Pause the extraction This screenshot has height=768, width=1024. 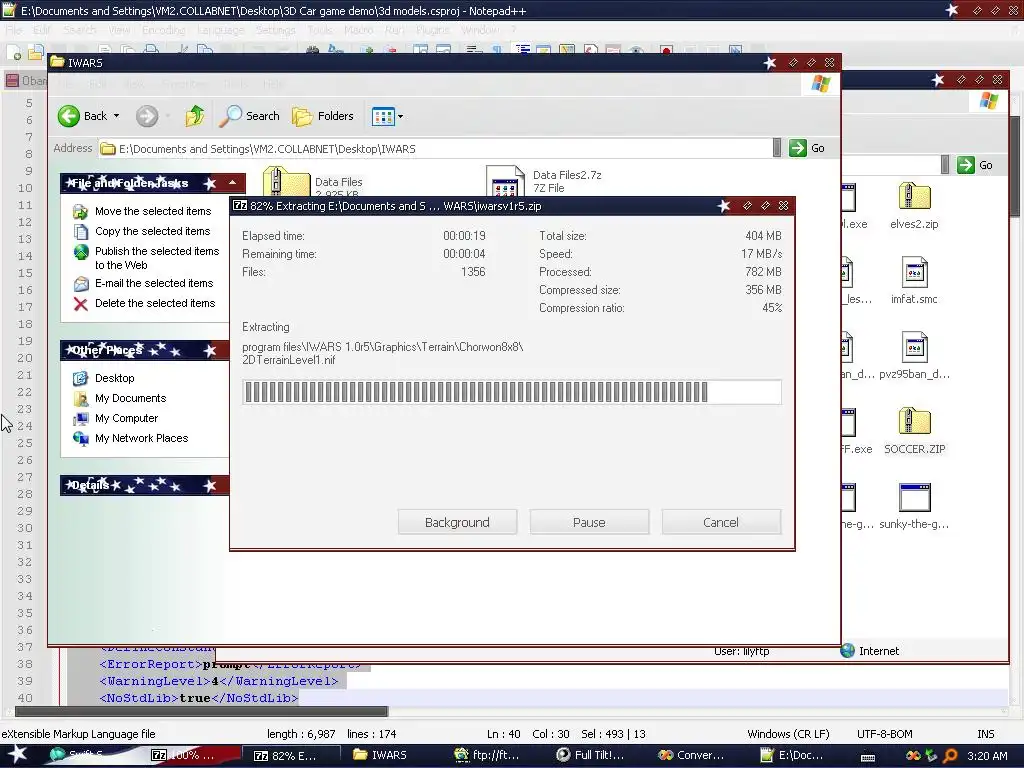[589, 522]
